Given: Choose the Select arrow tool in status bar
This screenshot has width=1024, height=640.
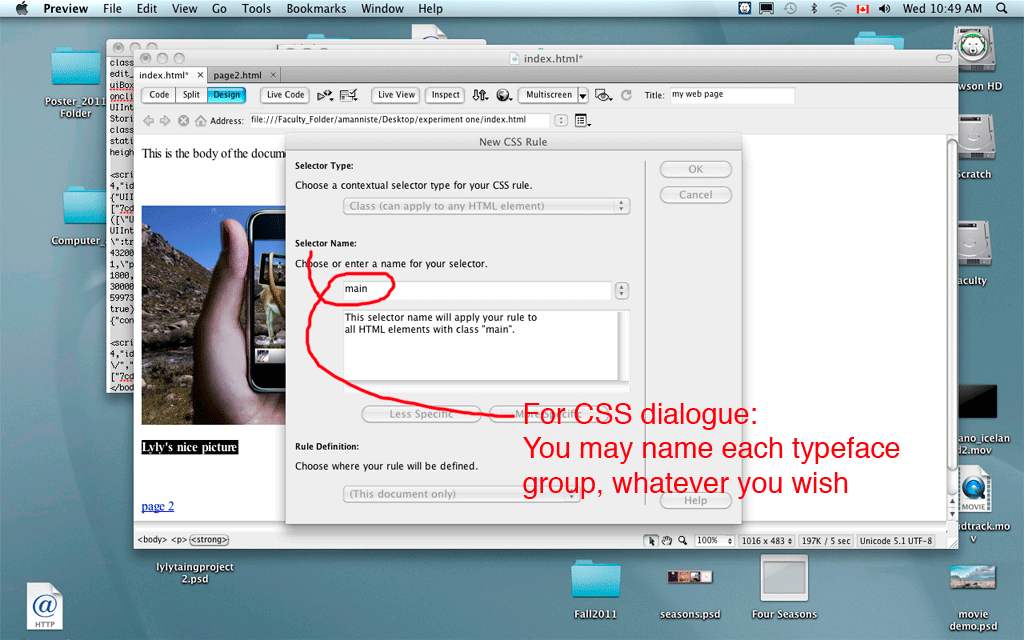Looking at the screenshot, I should point(650,541).
